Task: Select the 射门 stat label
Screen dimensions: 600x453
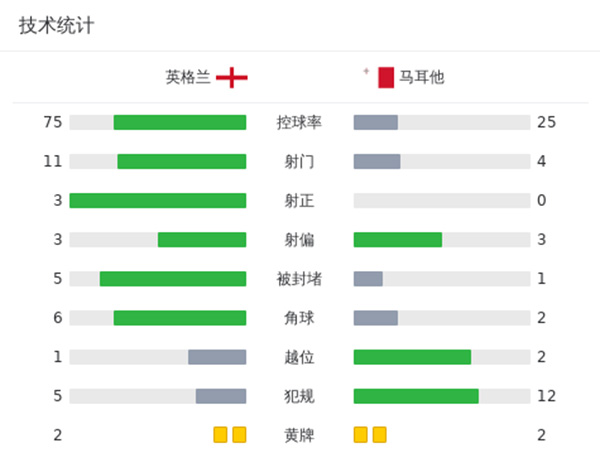Action: [x=300, y=161]
